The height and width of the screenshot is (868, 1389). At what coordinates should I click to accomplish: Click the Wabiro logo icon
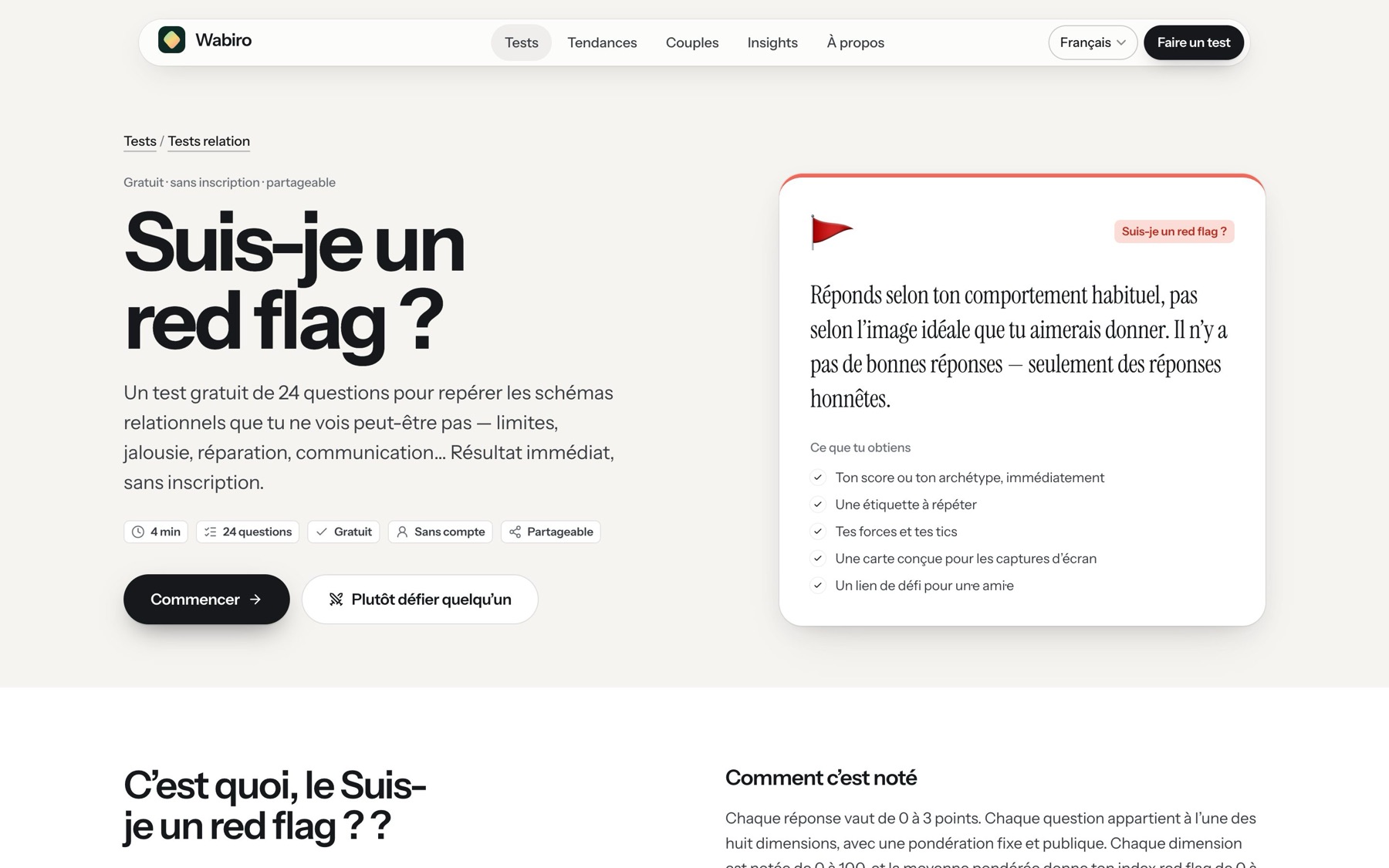coord(171,39)
